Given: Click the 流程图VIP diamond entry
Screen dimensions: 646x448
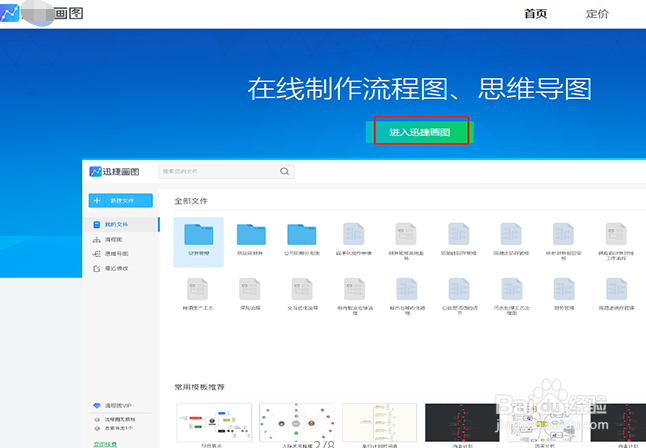Looking at the screenshot, I should click(112, 406).
